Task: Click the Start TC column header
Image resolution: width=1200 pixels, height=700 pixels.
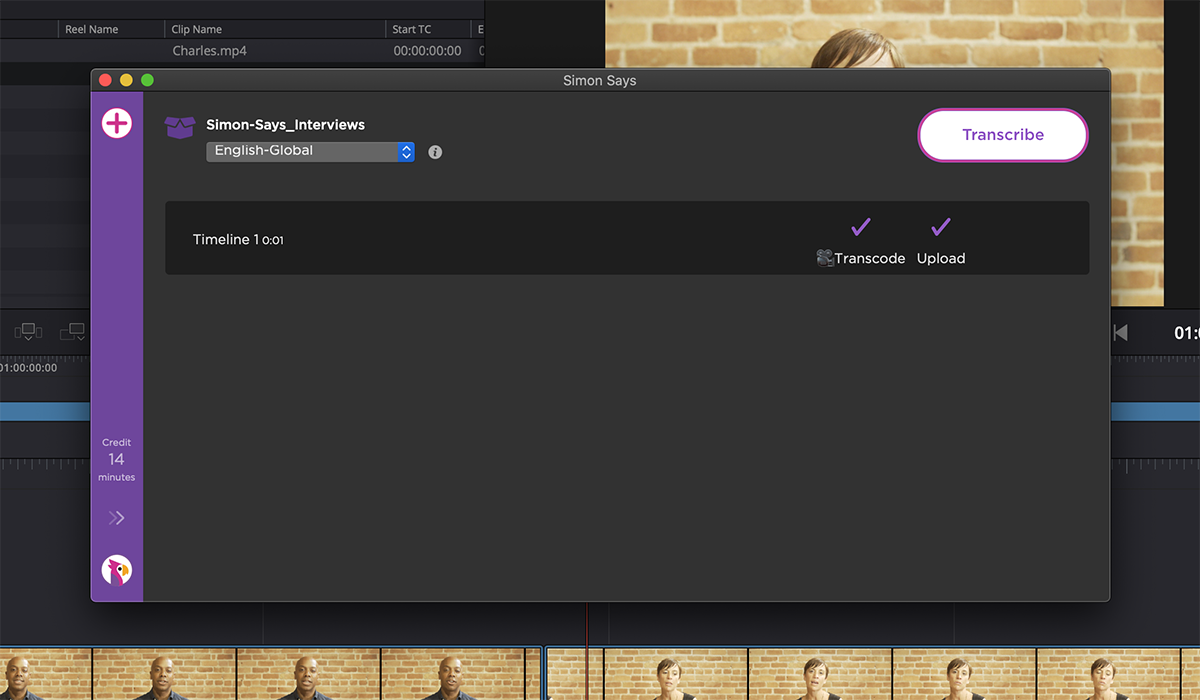Action: pos(410,29)
